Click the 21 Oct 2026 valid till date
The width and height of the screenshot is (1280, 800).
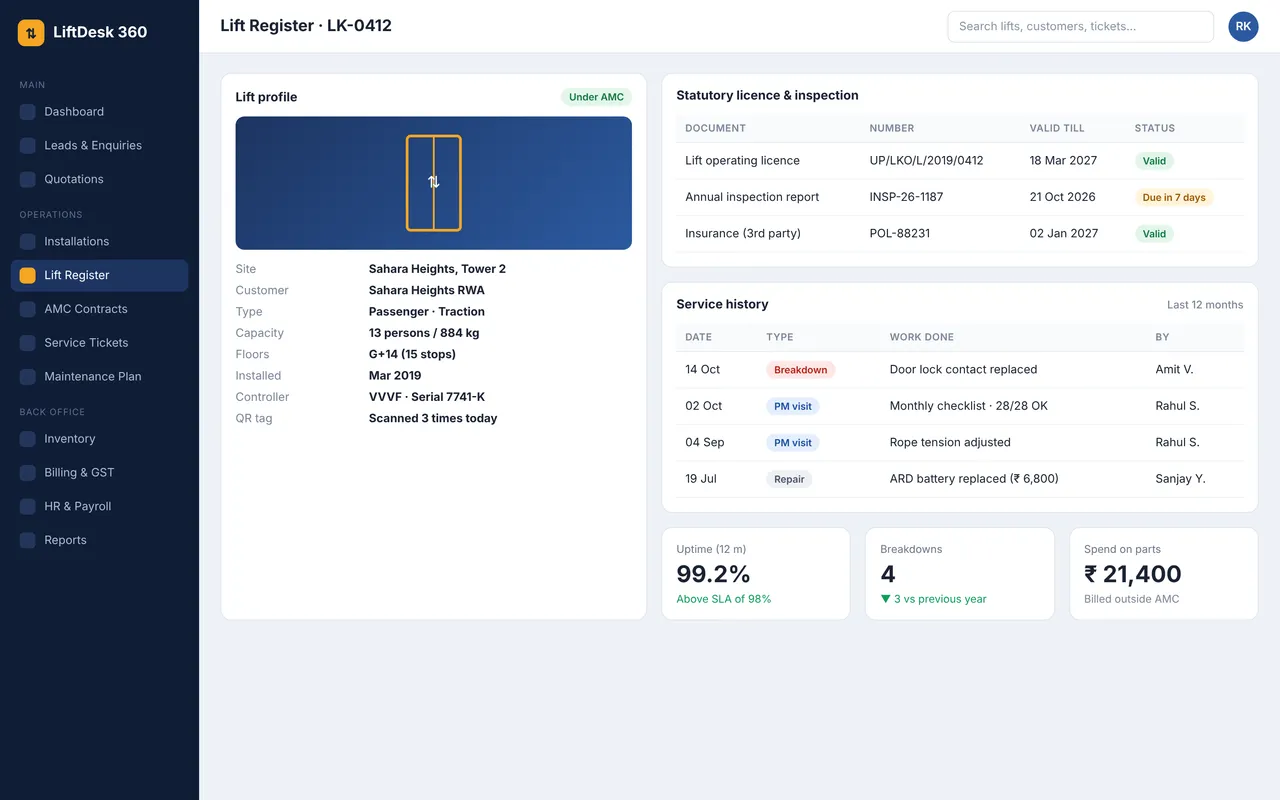click(x=1062, y=197)
